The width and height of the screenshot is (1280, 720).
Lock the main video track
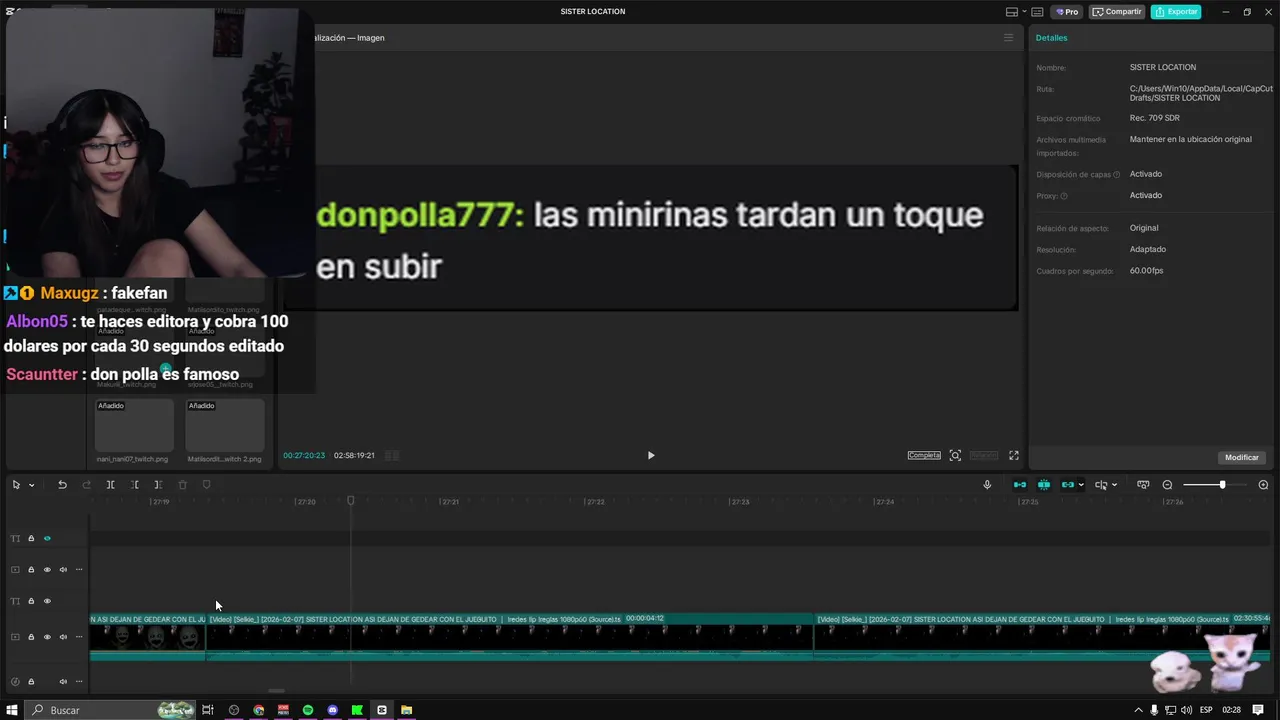31,637
